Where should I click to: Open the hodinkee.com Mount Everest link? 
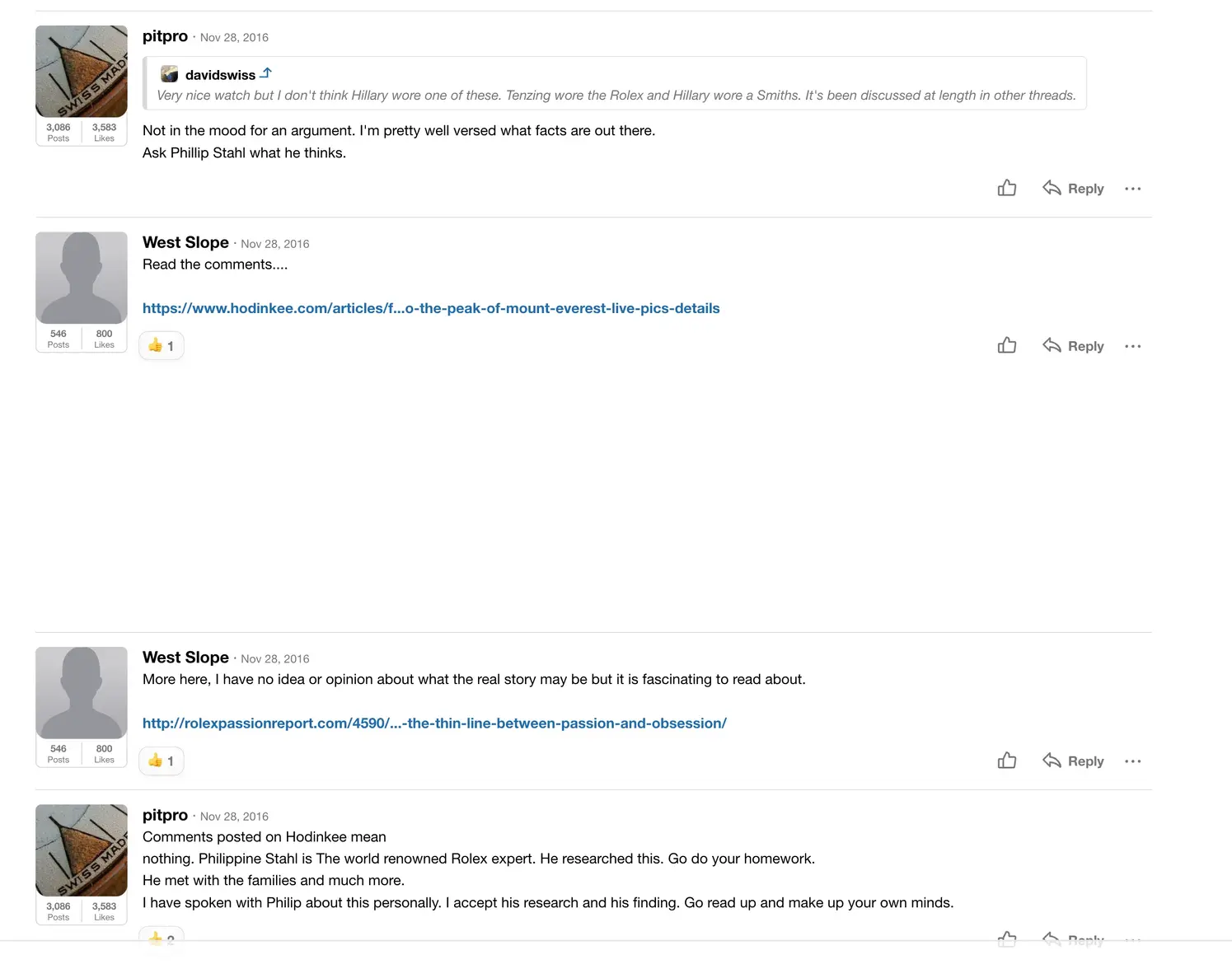pos(431,307)
